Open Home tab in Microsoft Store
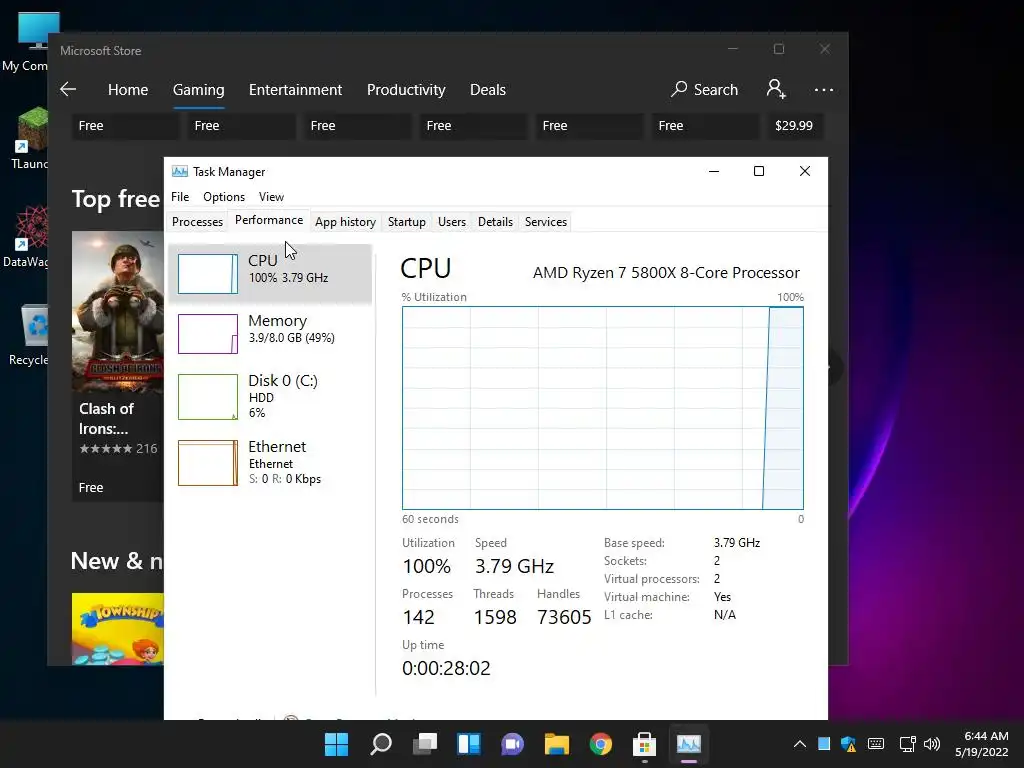Image resolution: width=1024 pixels, height=768 pixels. [128, 89]
